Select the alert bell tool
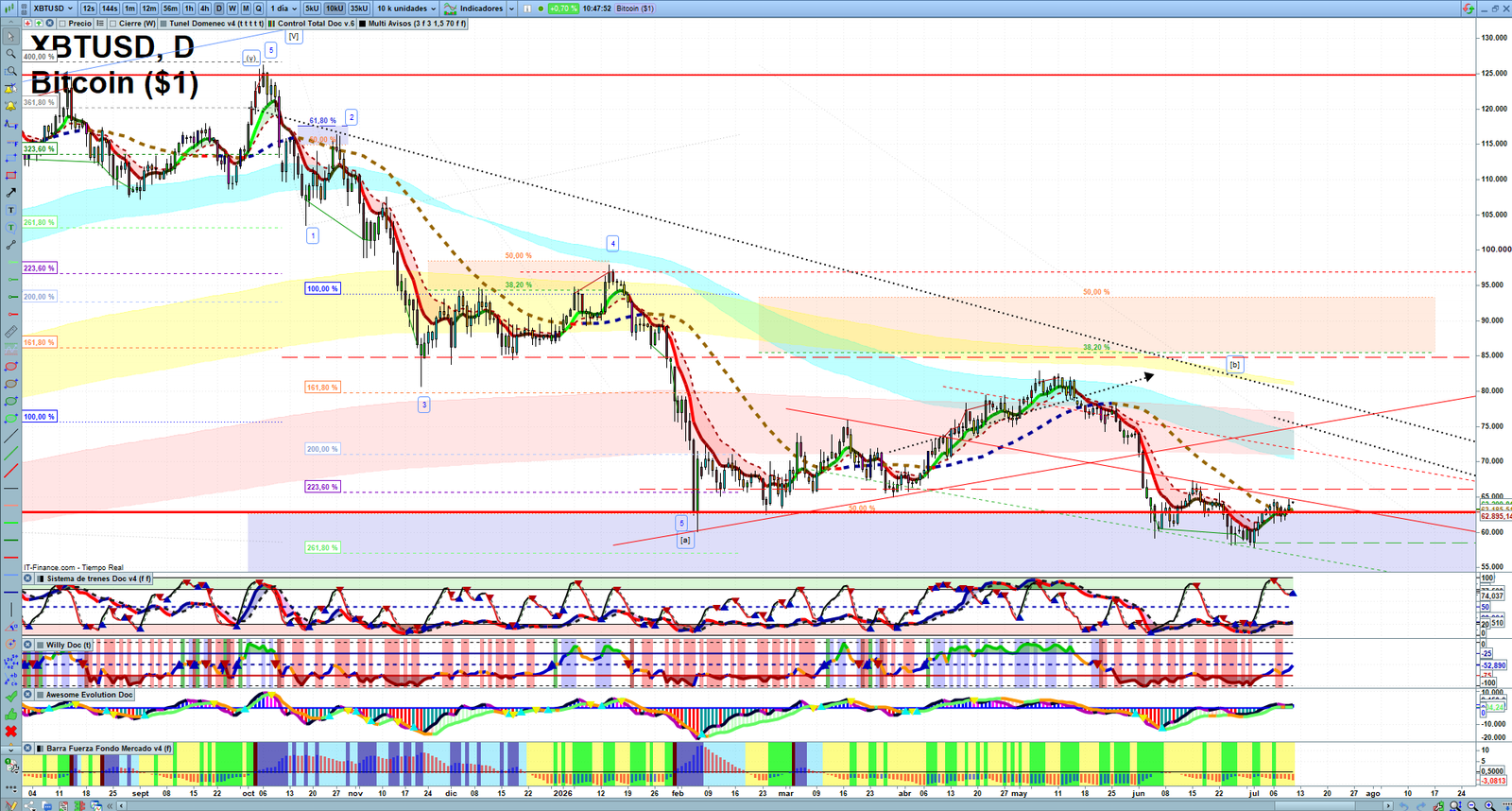 (x=10, y=106)
